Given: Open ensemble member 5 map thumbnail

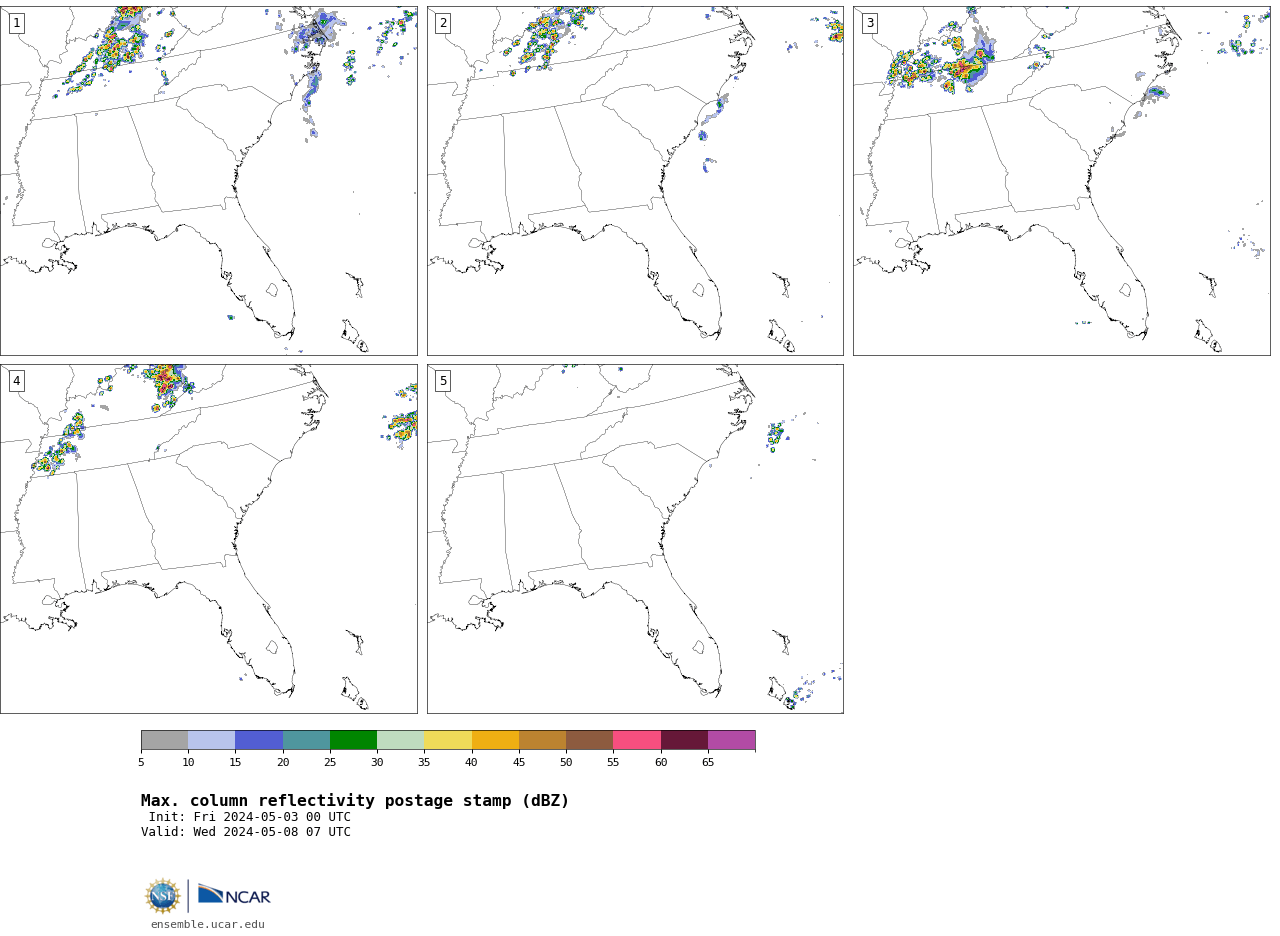Looking at the screenshot, I should click(x=635, y=539).
